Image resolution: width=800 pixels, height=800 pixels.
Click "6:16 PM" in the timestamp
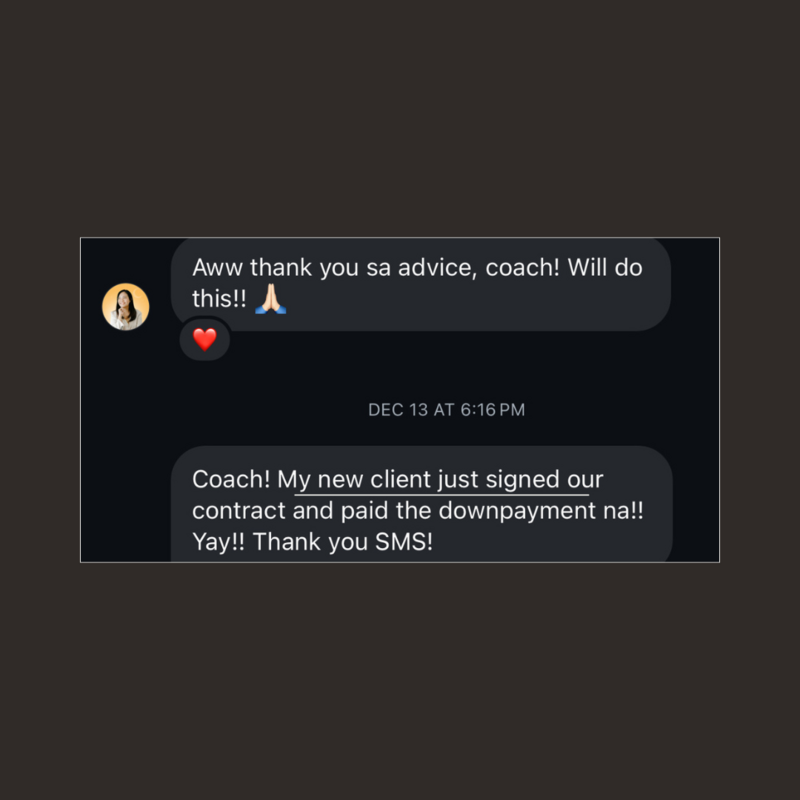[x=492, y=410]
